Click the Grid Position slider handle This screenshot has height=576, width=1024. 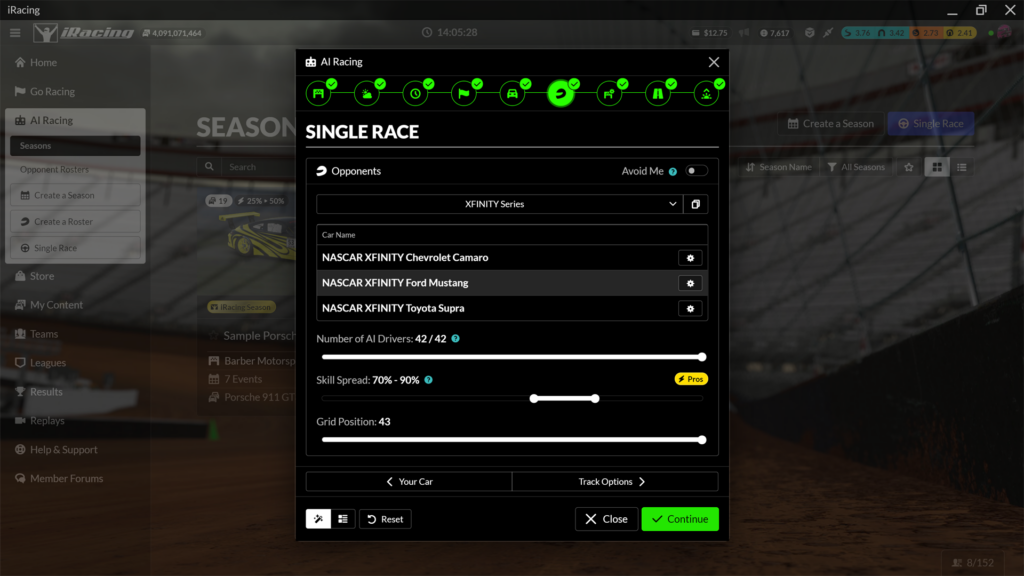click(702, 440)
